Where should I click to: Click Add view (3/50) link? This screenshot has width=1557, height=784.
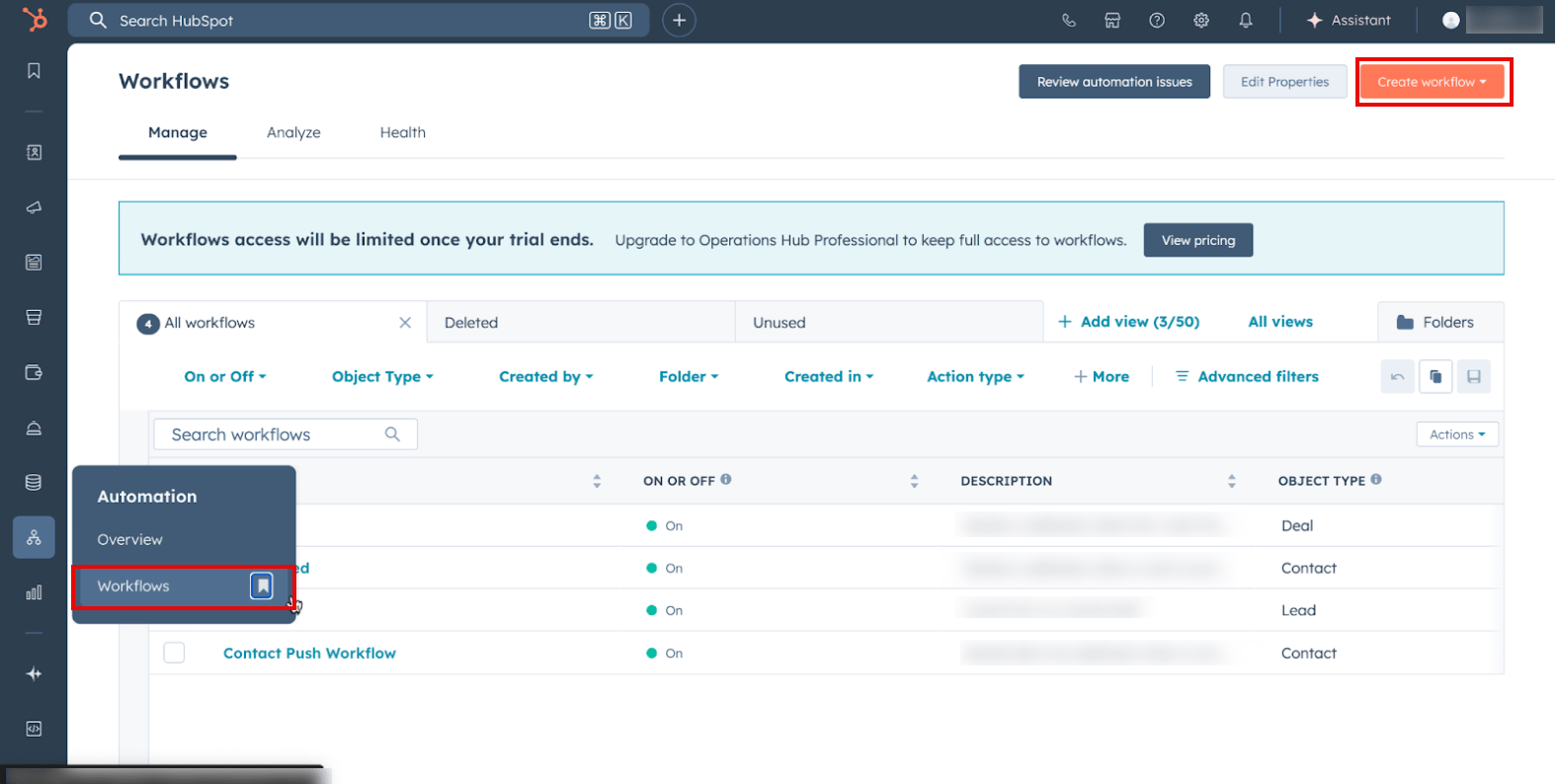click(1128, 322)
